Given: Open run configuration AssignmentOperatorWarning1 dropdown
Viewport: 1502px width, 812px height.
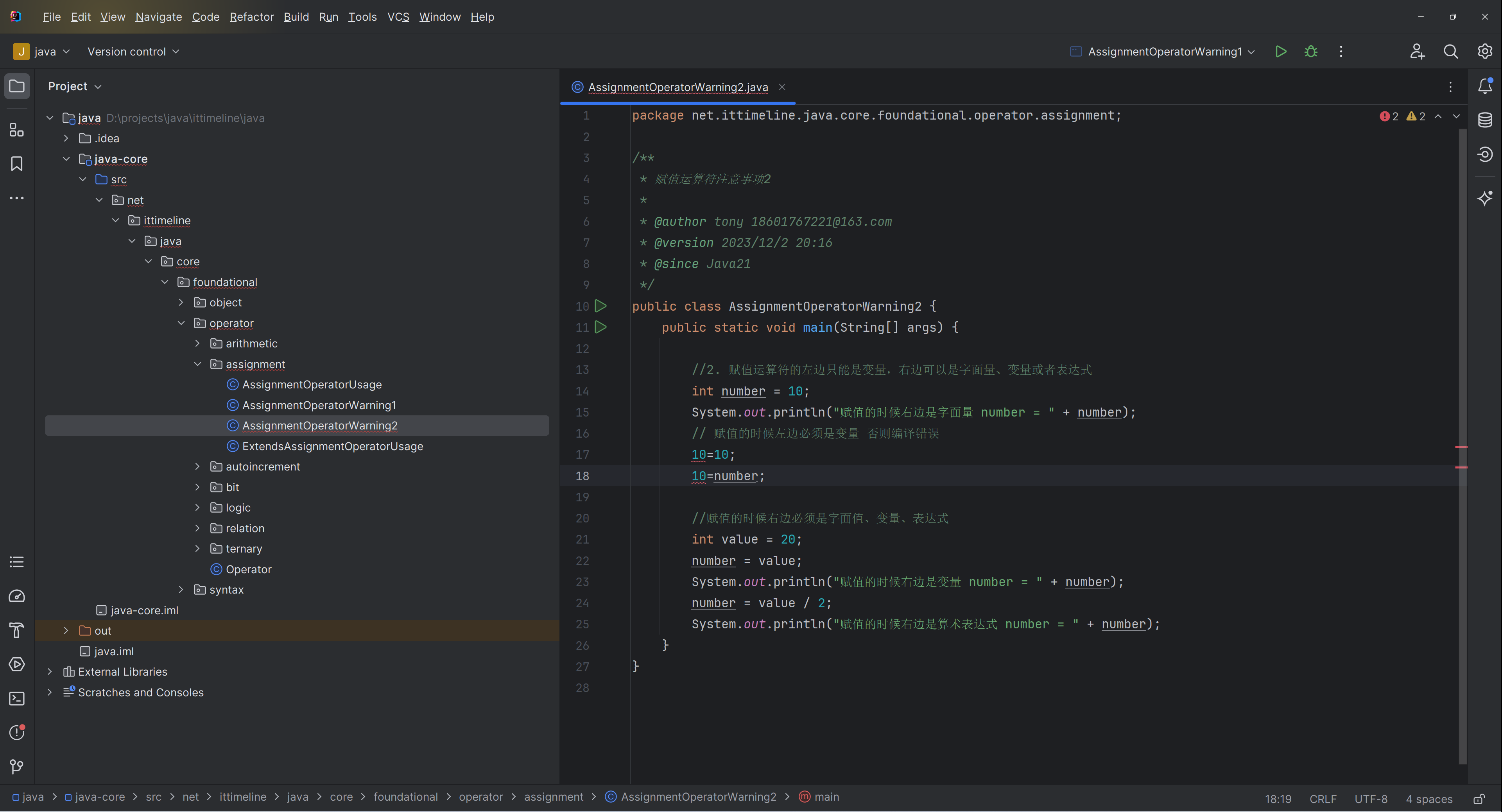Looking at the screenshot, I should coord(1163,51).
